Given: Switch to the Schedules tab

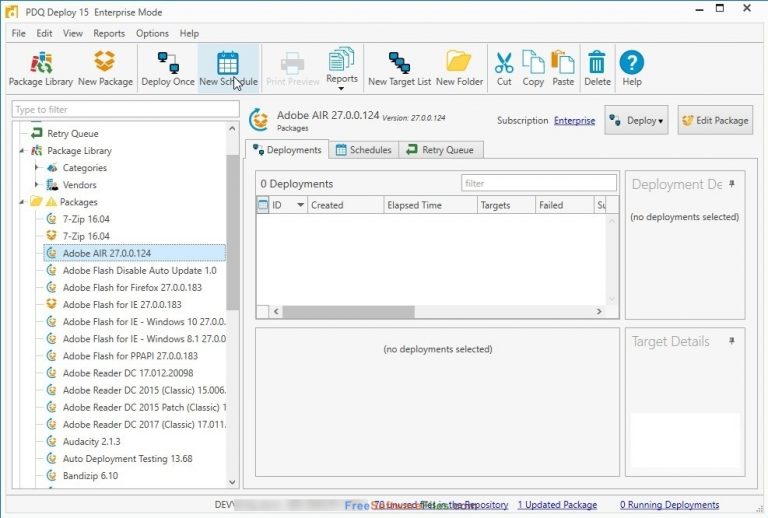Looking at the screenshot, I should click(364, 150).
